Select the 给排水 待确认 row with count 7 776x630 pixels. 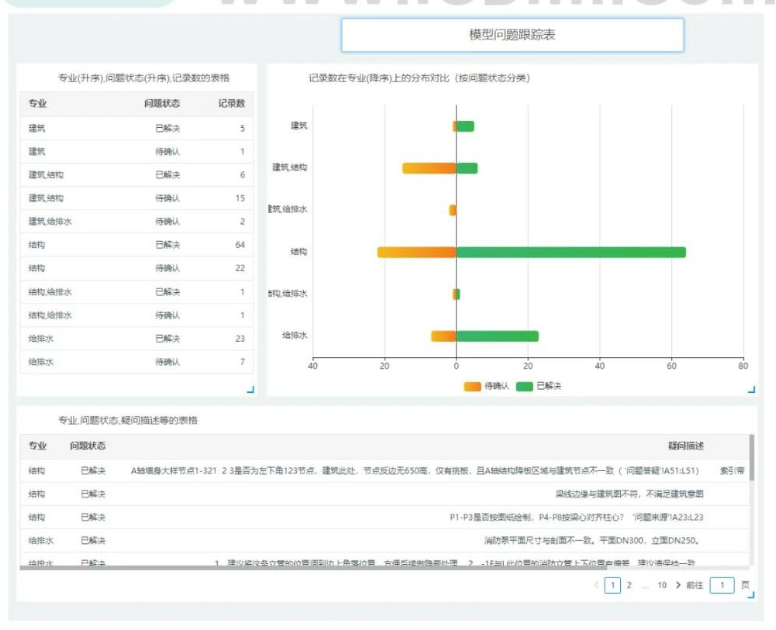(x=137, y=362)
